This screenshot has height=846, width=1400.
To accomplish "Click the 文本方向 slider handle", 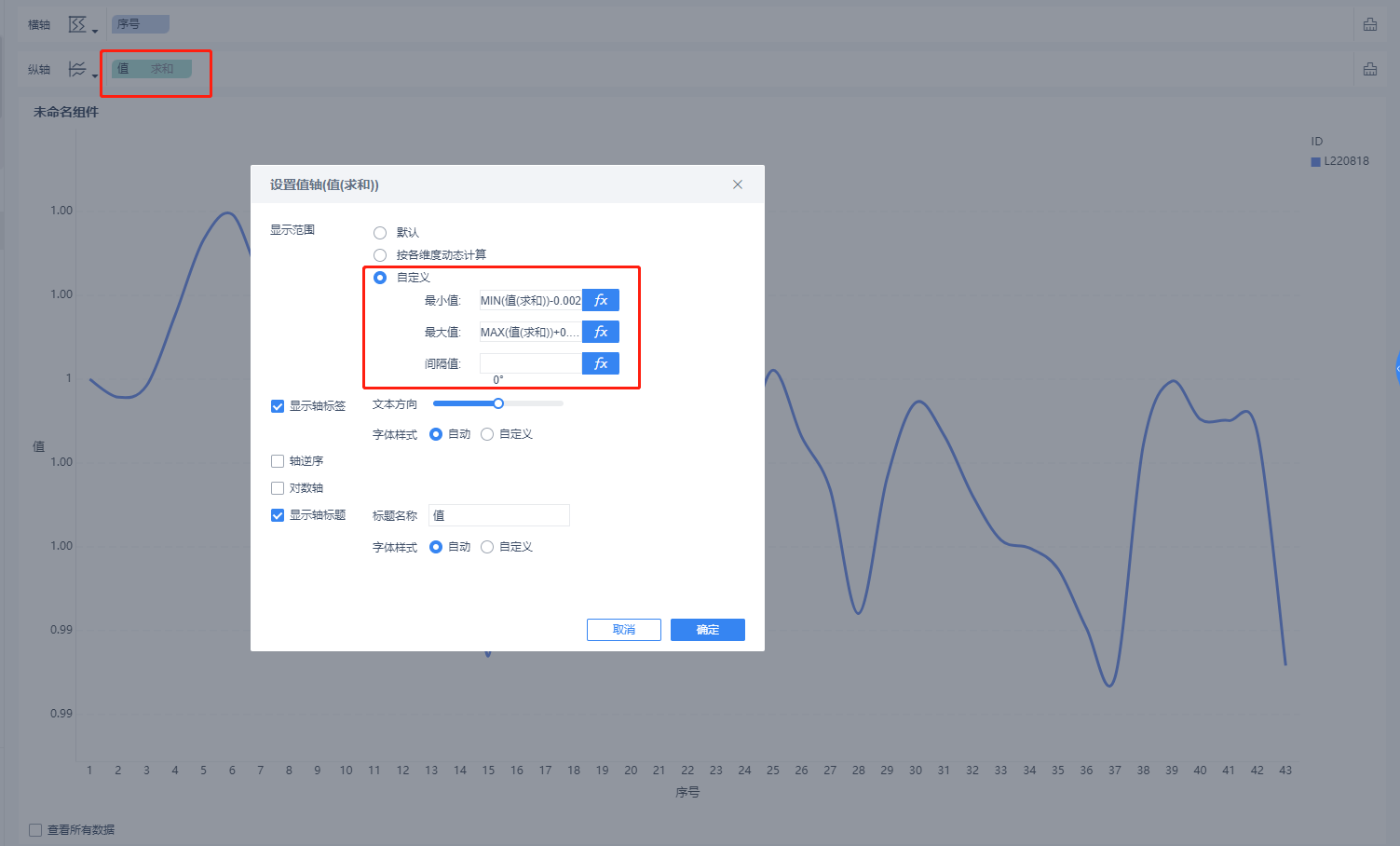I will [x=498, y=403].
